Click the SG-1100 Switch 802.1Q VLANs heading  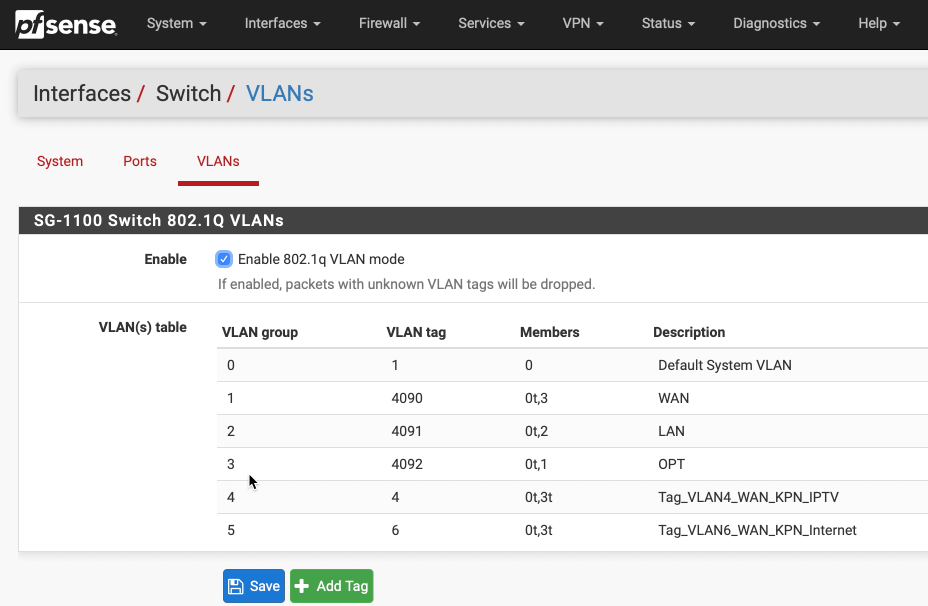(159, 221)
